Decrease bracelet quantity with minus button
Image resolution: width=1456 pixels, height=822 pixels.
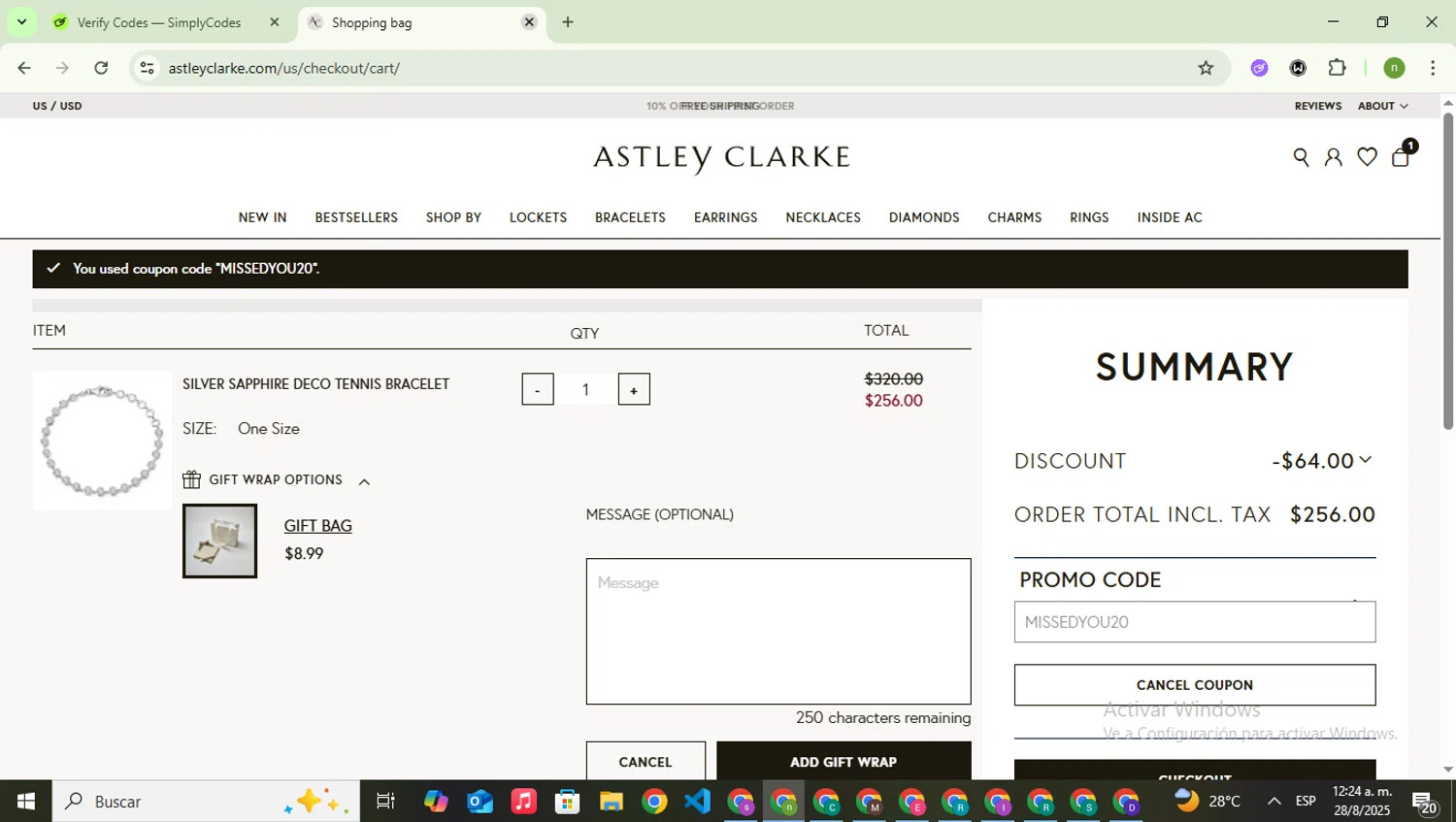click(x=538, y=389)
